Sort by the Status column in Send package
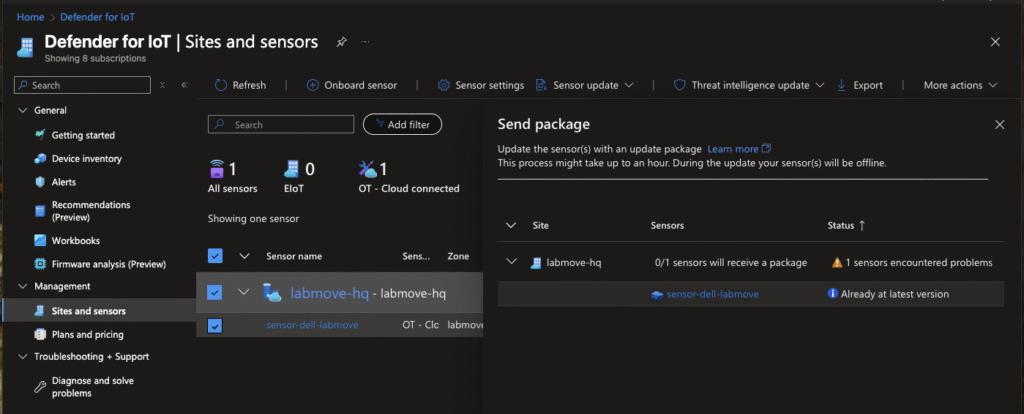 point(846,225)
